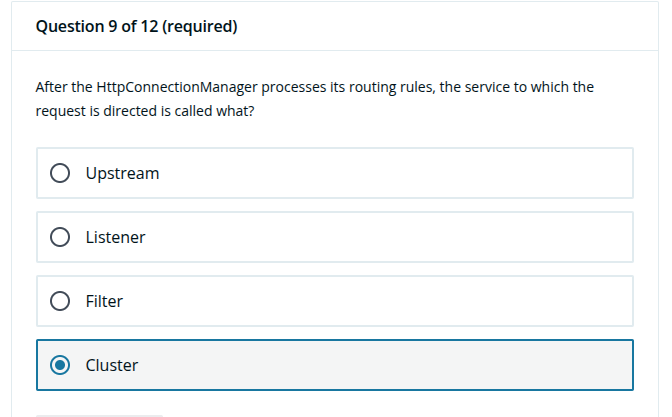Click the '(required)' text in the heading
The width and height of the screenshot is (672, 417).
pyautogui.click(x=200, y=27)
